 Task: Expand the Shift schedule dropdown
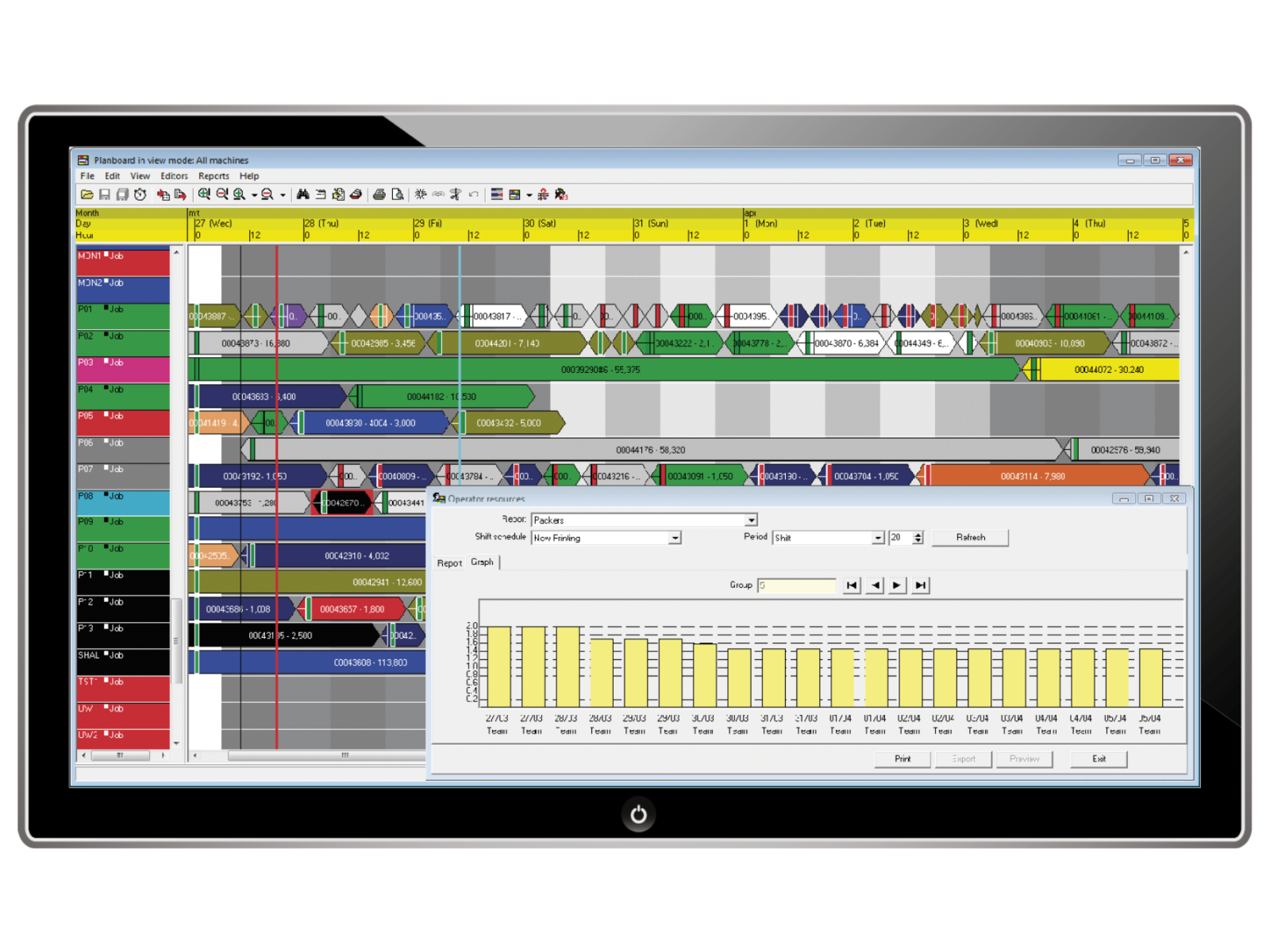tap(674, 537)
